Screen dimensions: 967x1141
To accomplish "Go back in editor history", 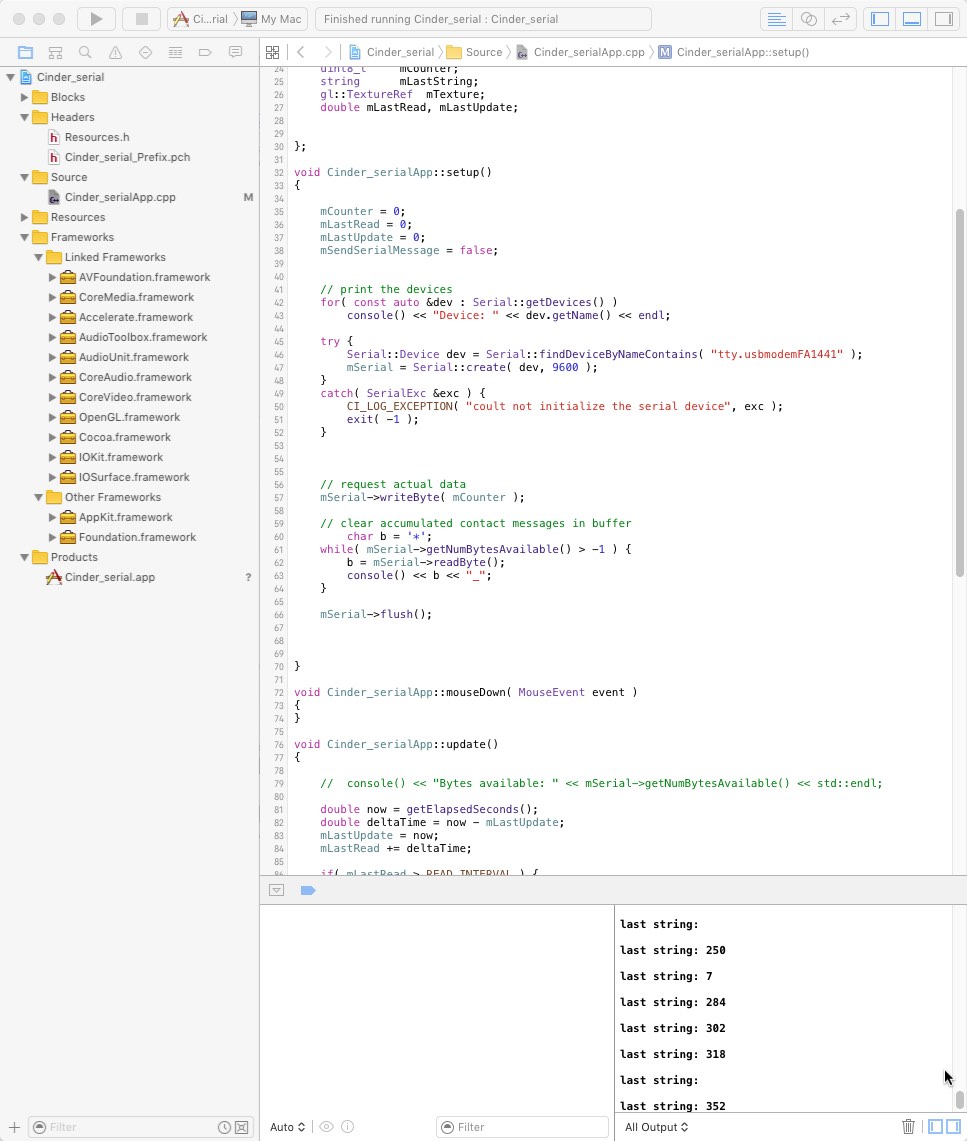I will [x=301, y=52].
